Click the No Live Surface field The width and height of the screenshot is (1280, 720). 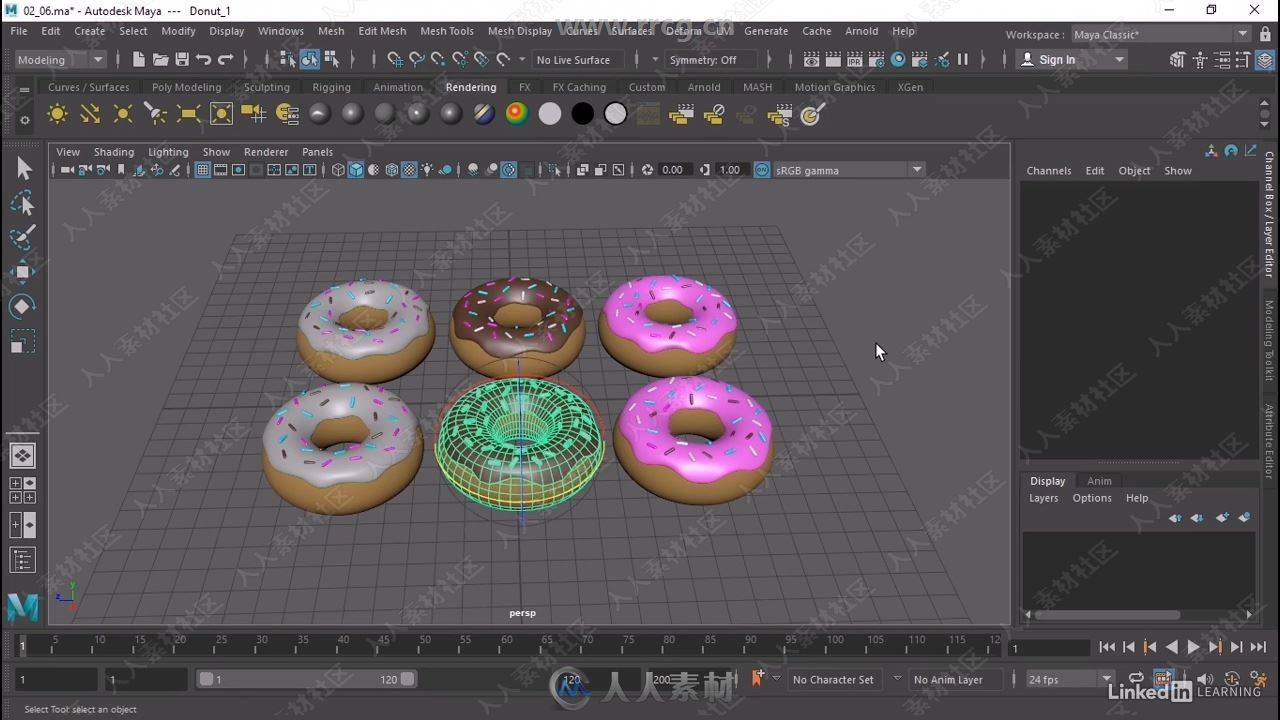click(x=577, y=60)
